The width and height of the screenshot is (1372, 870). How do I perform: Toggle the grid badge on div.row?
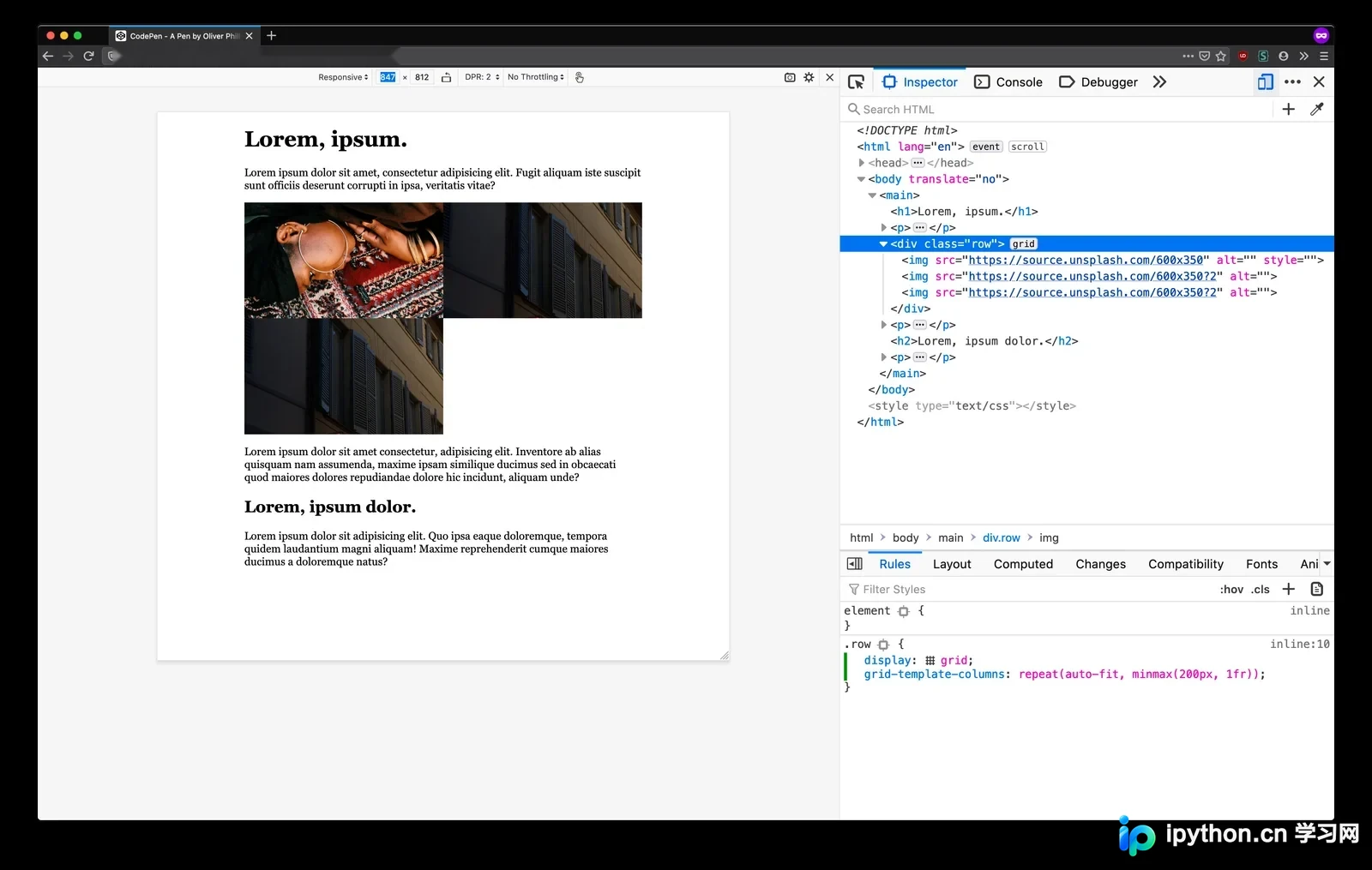1023,243
